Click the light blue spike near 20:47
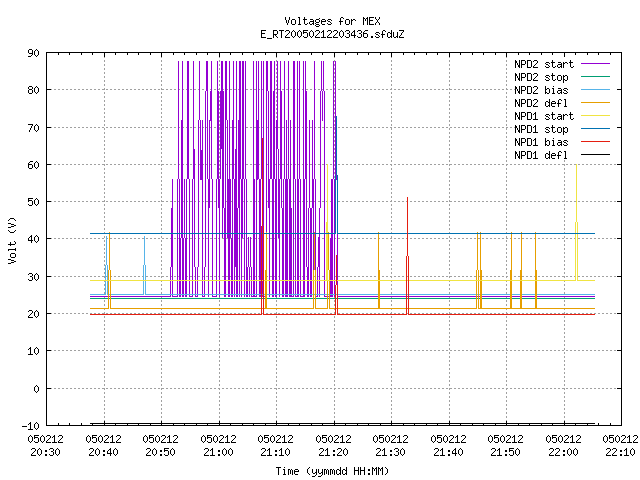 (144, 265)
